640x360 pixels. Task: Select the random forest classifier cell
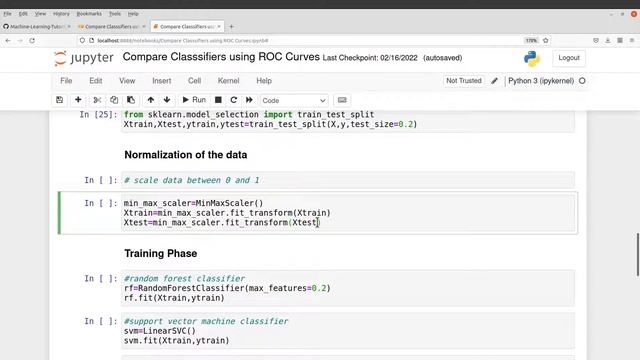click(348, 288)
